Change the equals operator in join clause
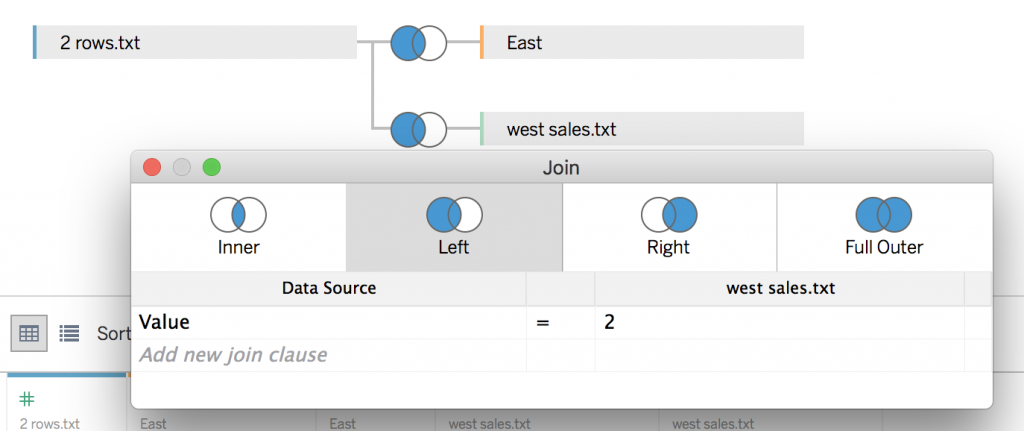 pos(560,323)
